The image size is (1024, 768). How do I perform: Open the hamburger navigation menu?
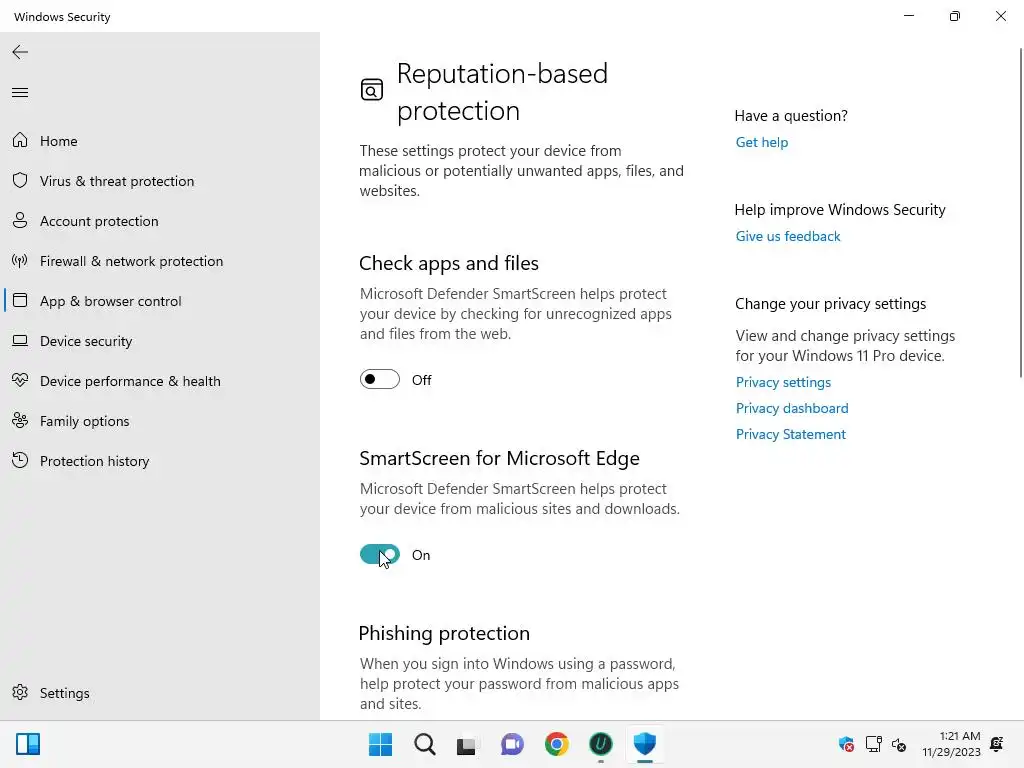click(20, 93)
